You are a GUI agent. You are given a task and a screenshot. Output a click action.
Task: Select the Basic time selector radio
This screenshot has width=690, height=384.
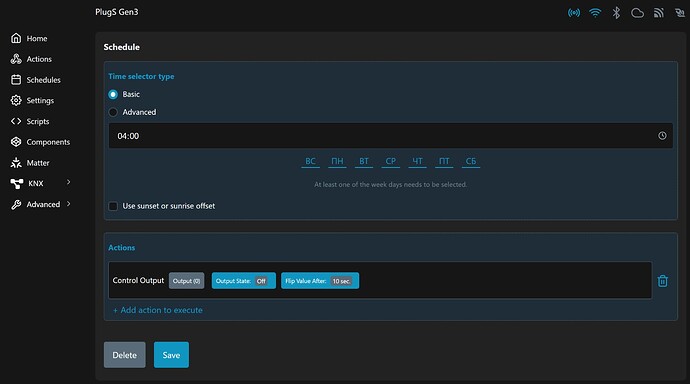(x=113, y=94)
